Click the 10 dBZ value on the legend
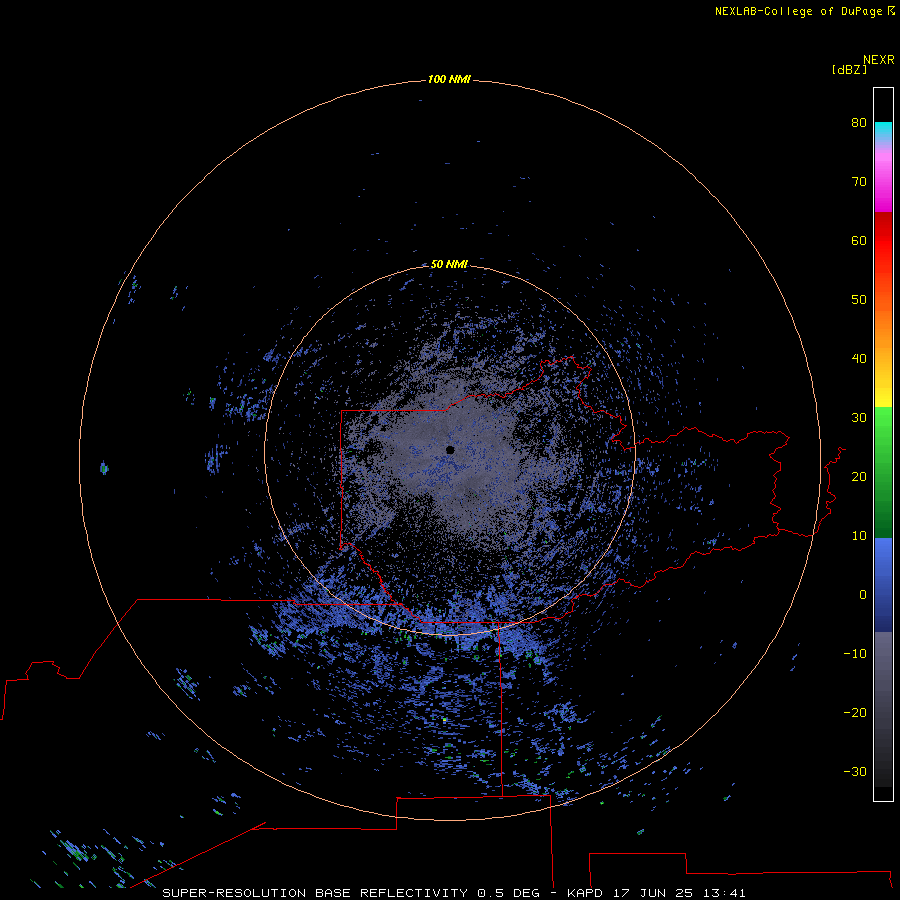900x900 pixels. click(x=859, y=536)
